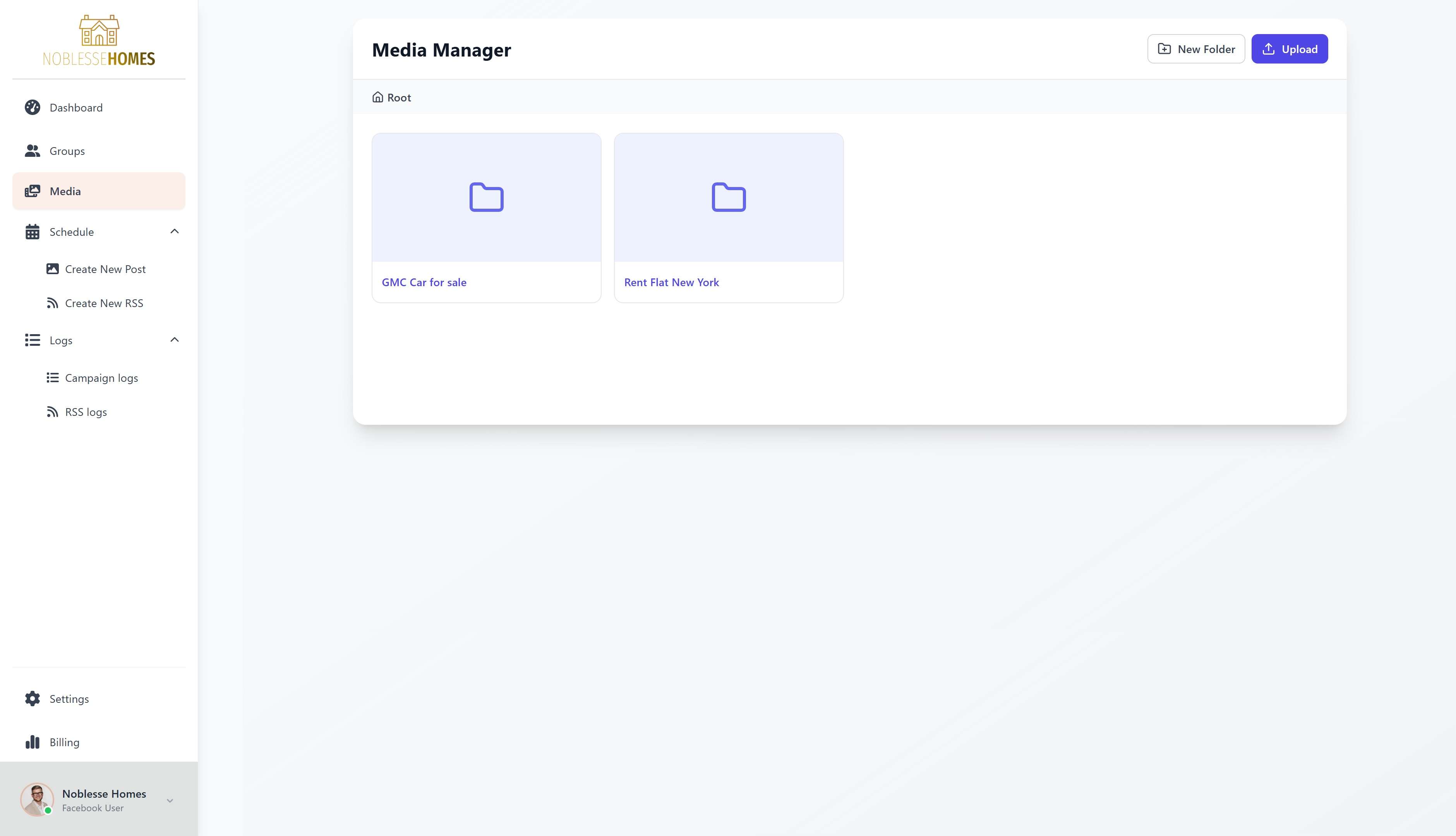
Task: Click the user profile avatar
Action: 37,799
